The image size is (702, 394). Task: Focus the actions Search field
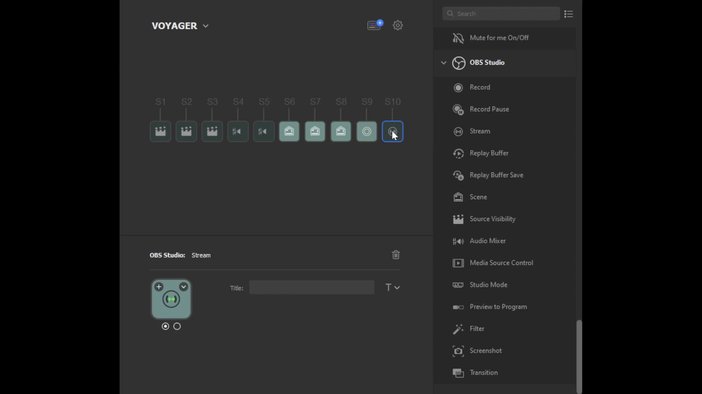pos(501,13)
